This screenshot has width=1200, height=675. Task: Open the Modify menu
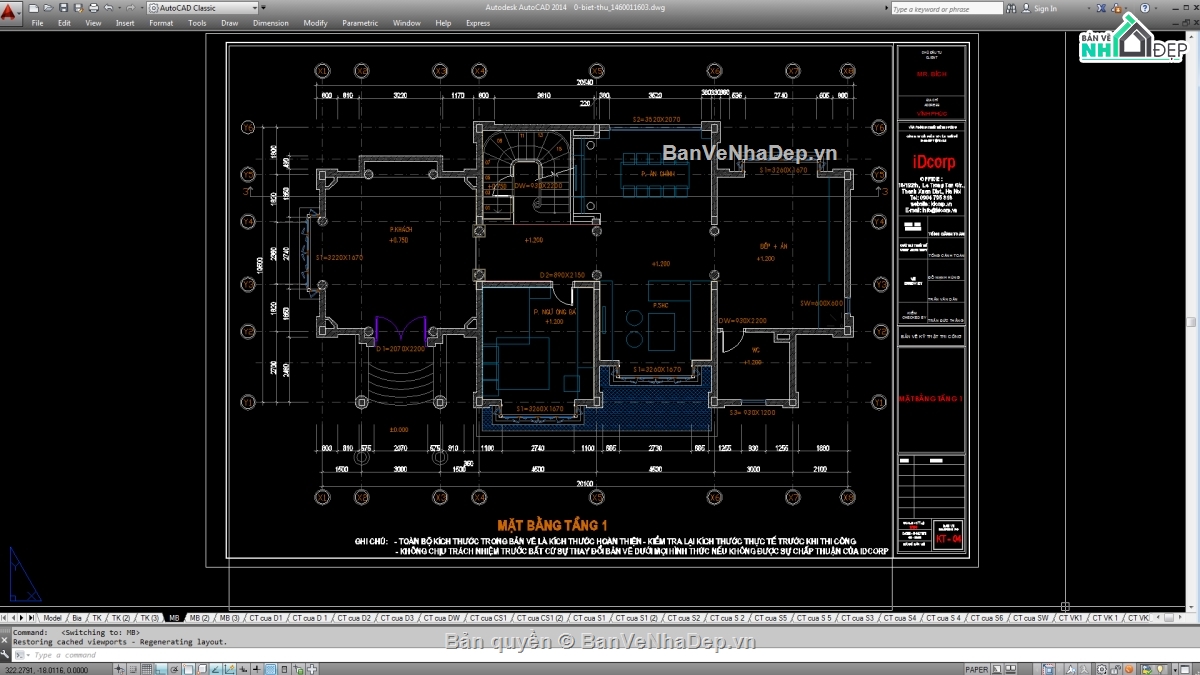coord(315,23)
